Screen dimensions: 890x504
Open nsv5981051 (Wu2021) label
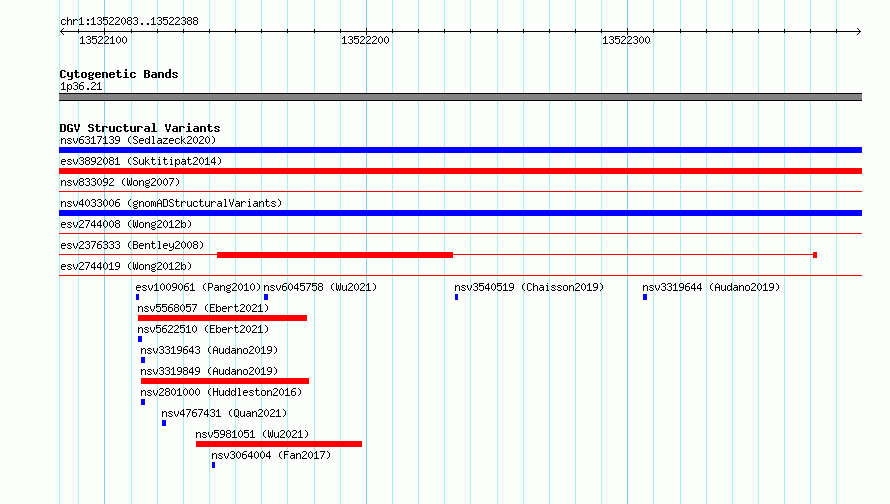(253, 434)
